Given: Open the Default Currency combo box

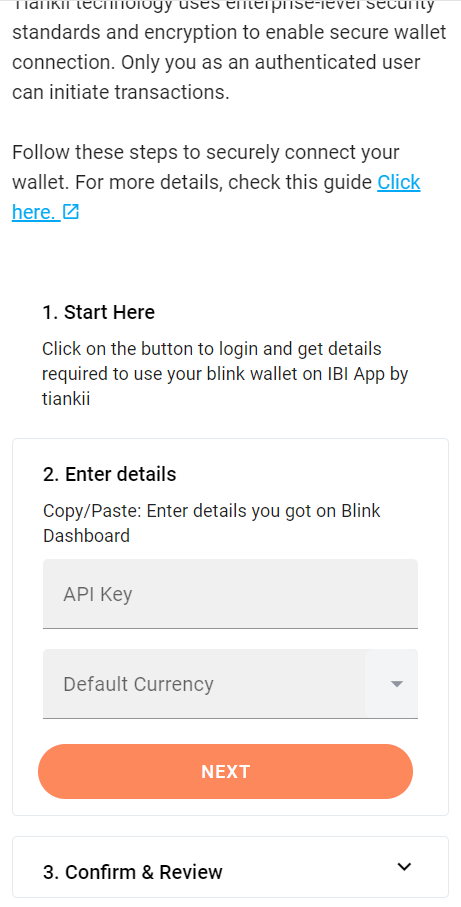Looking at the screenshot, I should [230, 684].
